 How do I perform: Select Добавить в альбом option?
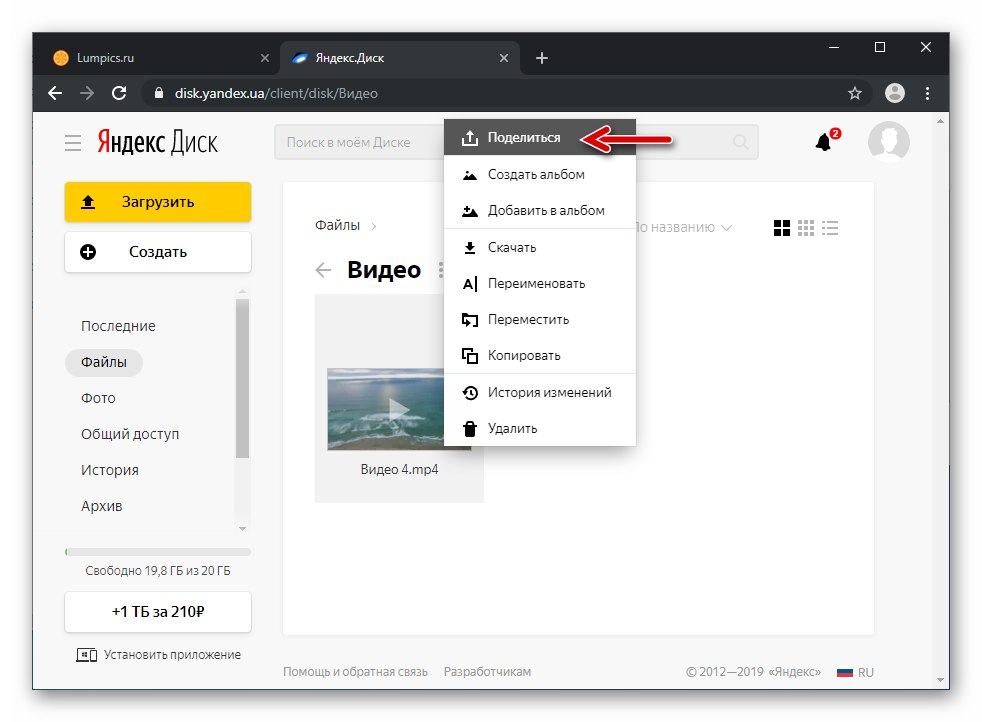point(540,210)
